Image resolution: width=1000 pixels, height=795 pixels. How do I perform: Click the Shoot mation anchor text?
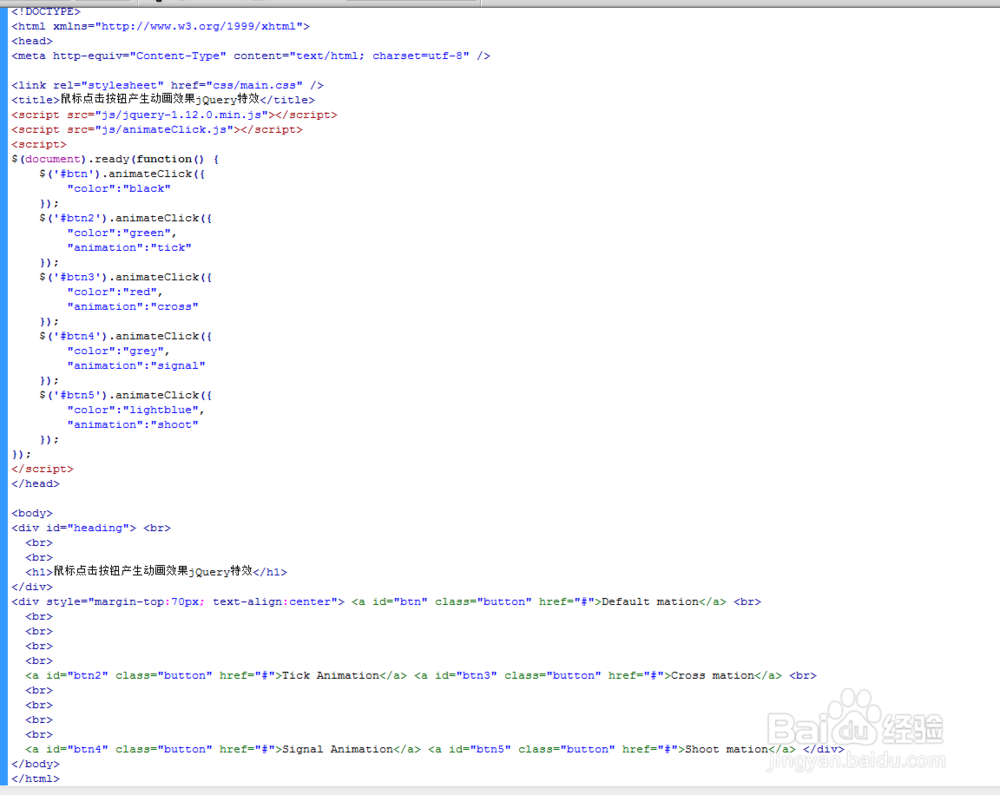(726, 749)
